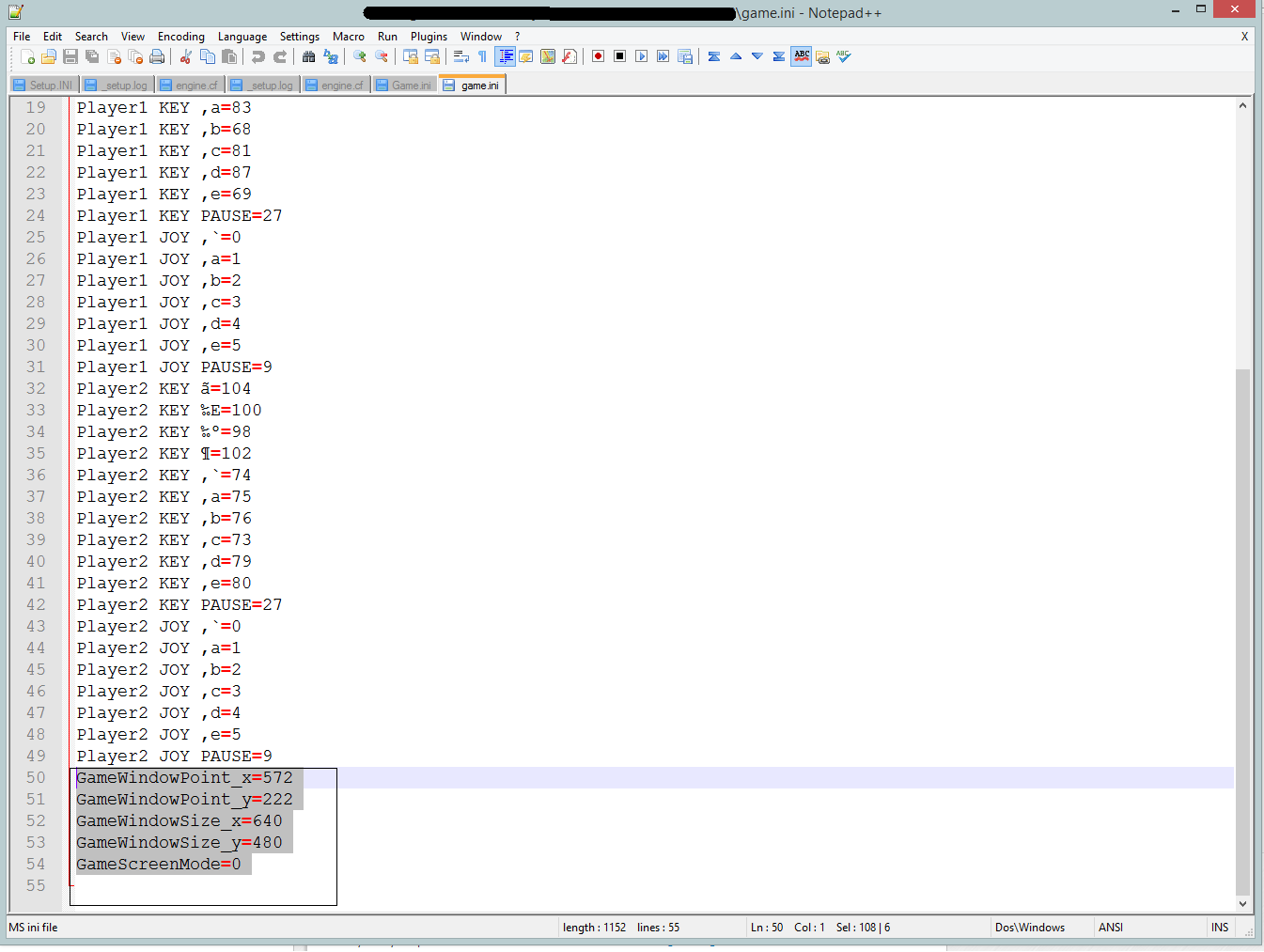Open the File menu

[x=22, y=37]
